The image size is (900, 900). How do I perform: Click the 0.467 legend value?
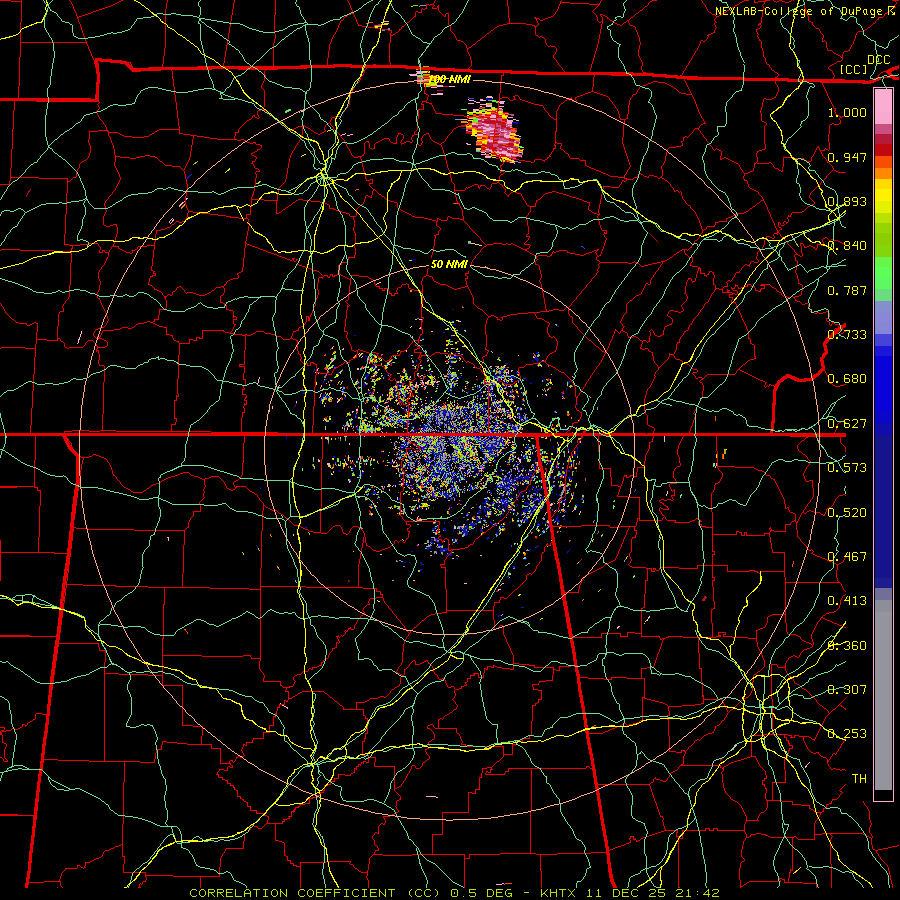pos(847,557)
